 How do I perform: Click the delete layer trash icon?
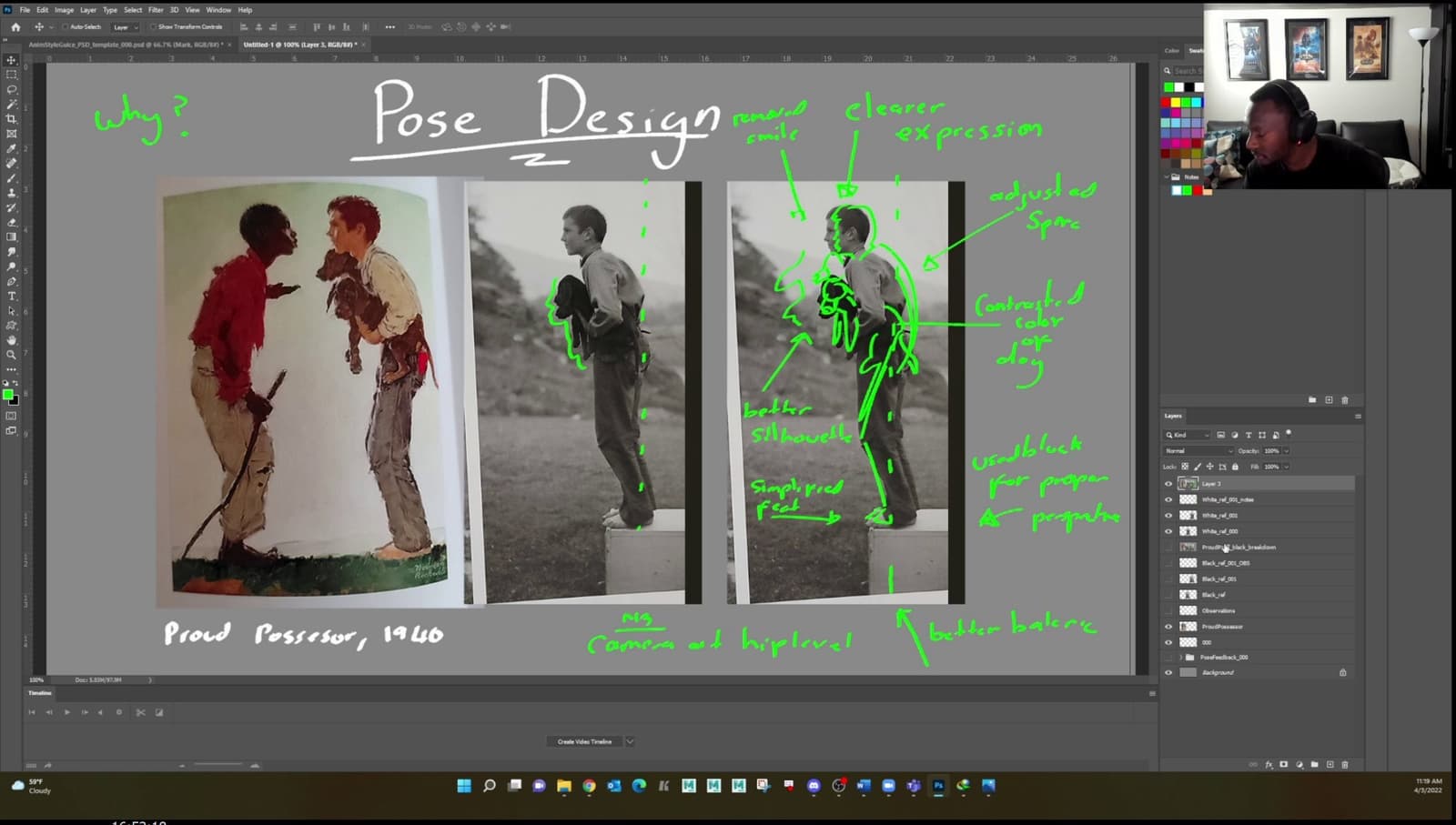click(x=1345, y=765)
